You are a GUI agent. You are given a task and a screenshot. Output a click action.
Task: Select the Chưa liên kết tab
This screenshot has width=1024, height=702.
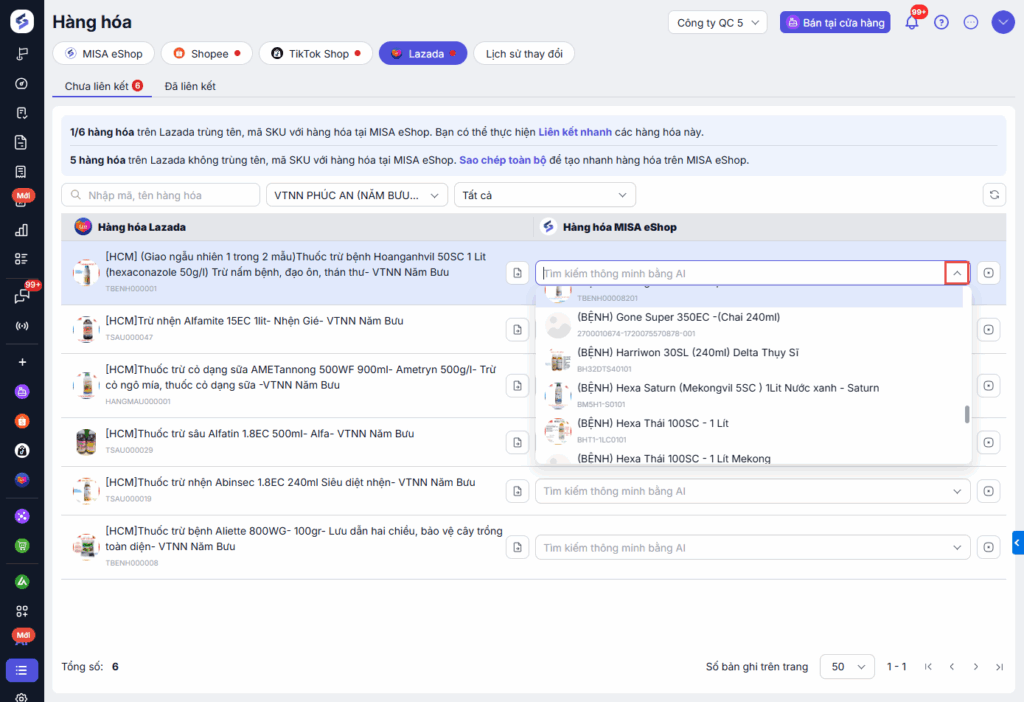(x=103, y=86)
